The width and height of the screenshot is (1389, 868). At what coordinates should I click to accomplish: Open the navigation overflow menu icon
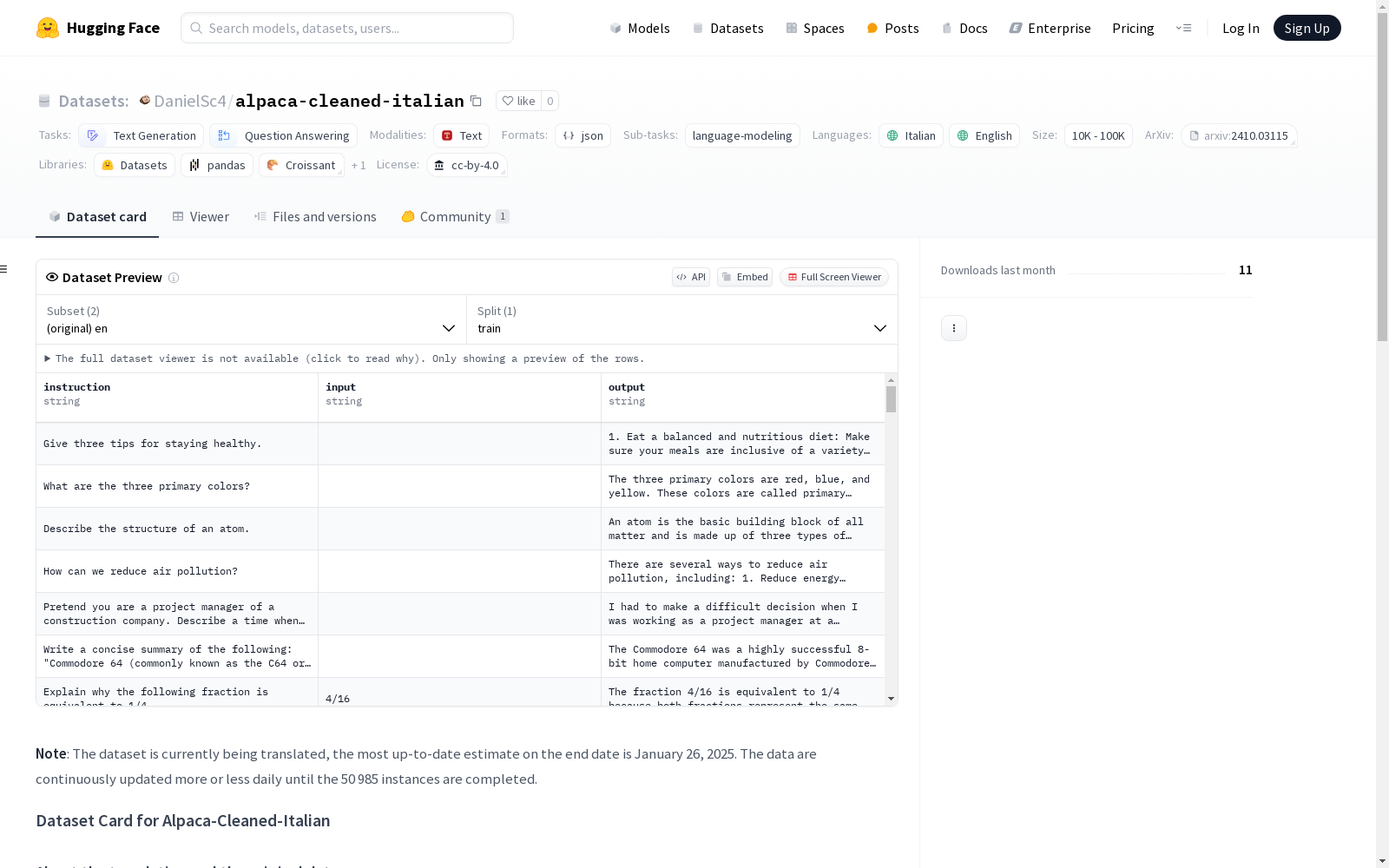[1183, 28]
